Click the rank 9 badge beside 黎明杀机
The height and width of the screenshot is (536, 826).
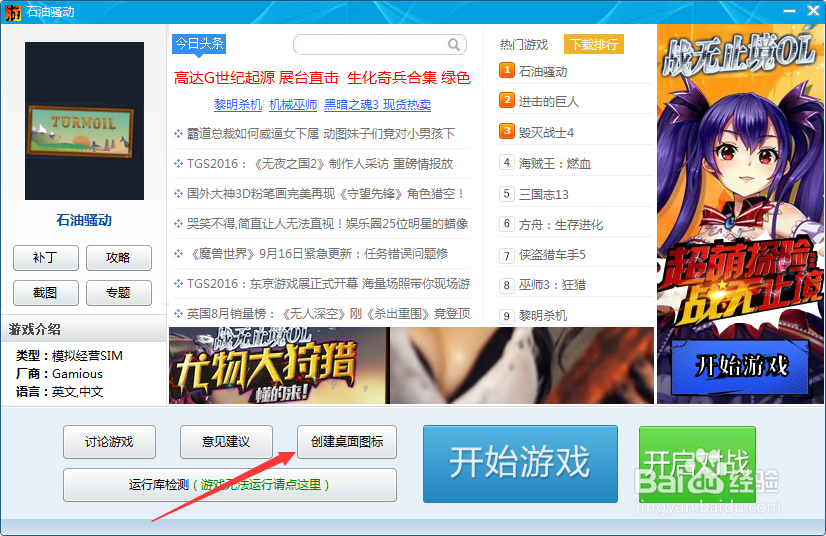pos(507,316)
